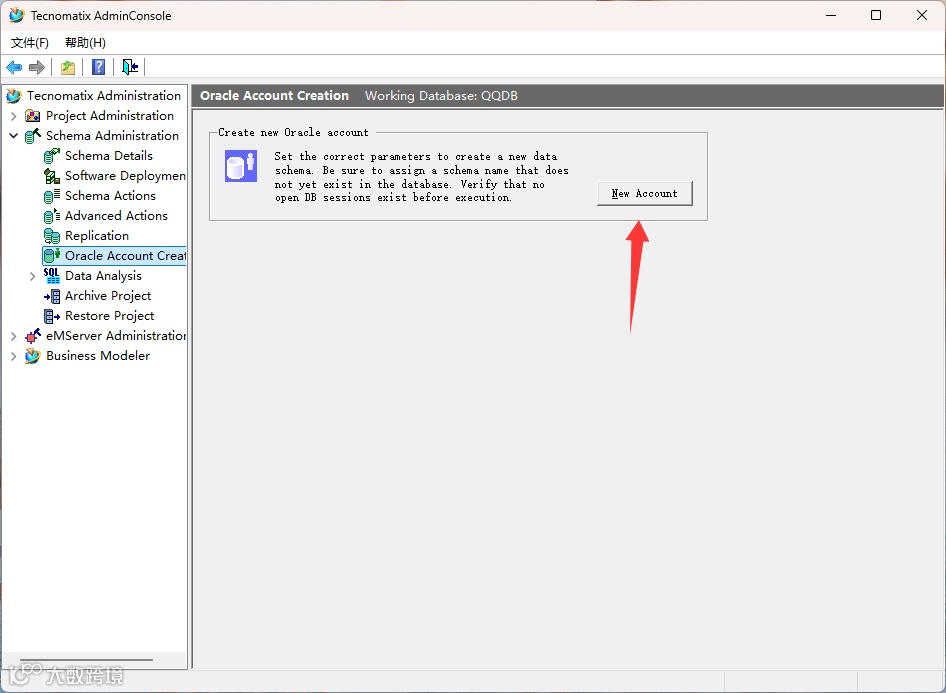946x693 pixels.
Task: Click the Advanced Actions icon
Action: [x=52, y=216]
